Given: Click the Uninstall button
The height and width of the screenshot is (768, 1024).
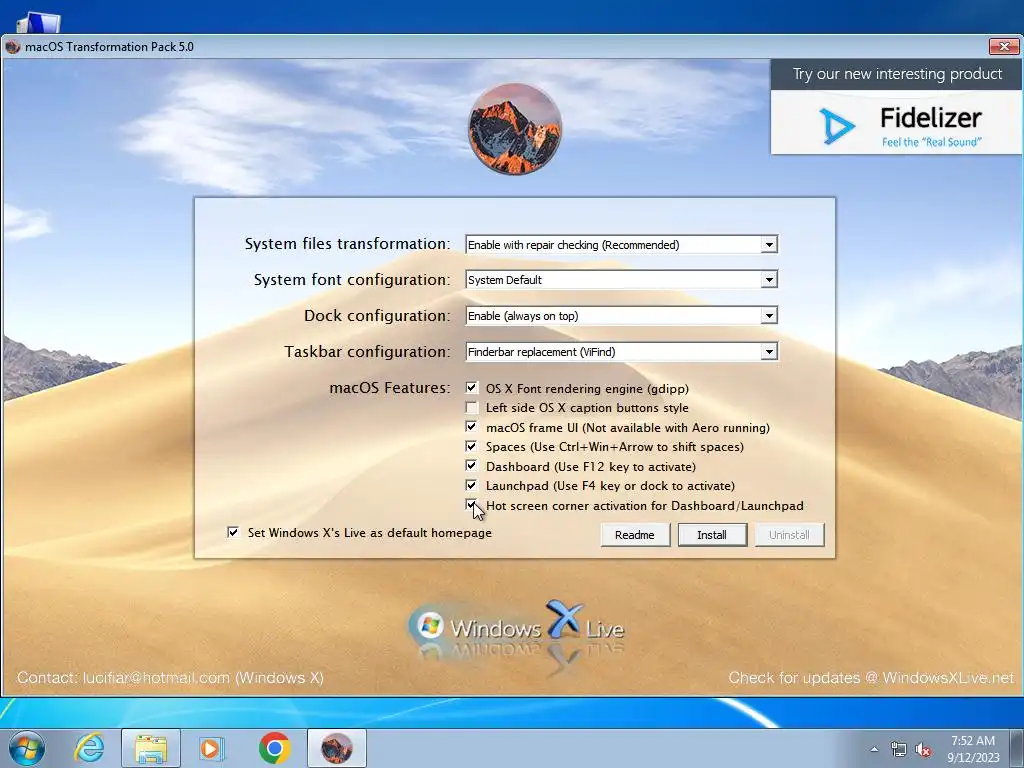Looking at the screenshot, I should pos(789,535).
